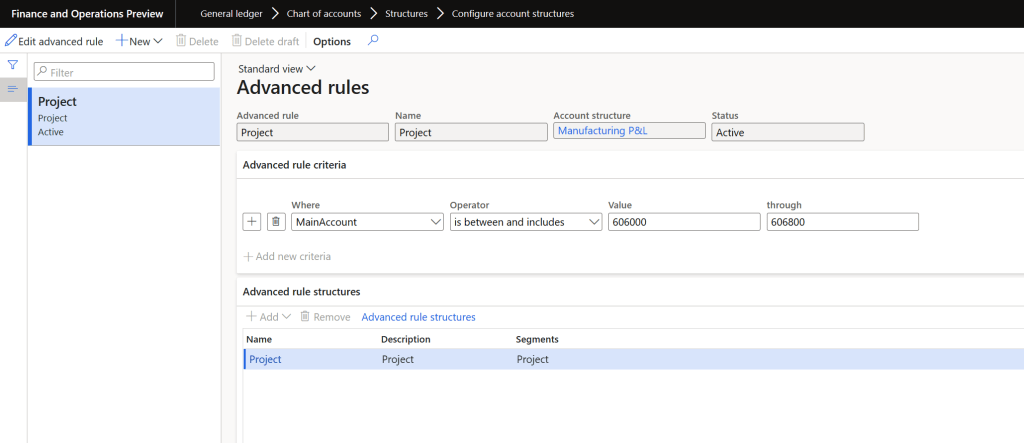This screenshot has width=1024, height=443.
Task: Open the Options menu
Action: [x=332, y=41]
